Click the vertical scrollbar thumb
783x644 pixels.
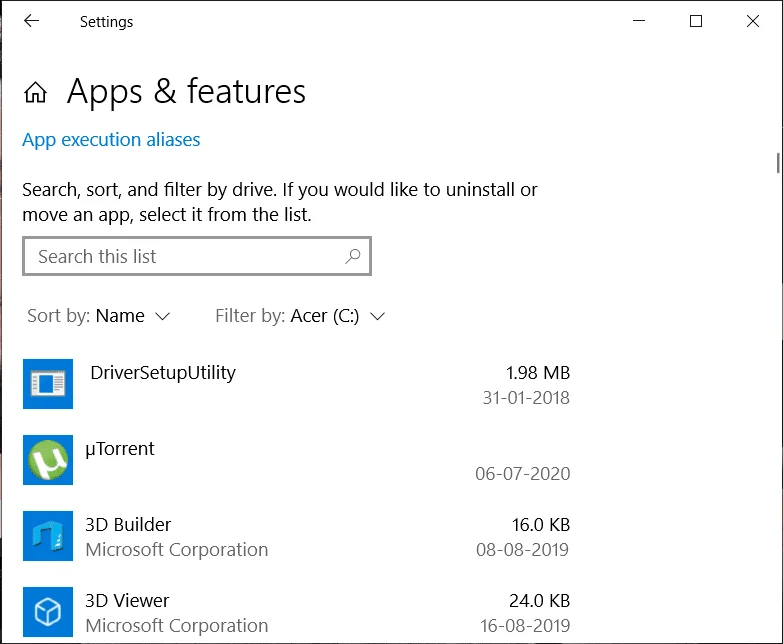(778, 163)
